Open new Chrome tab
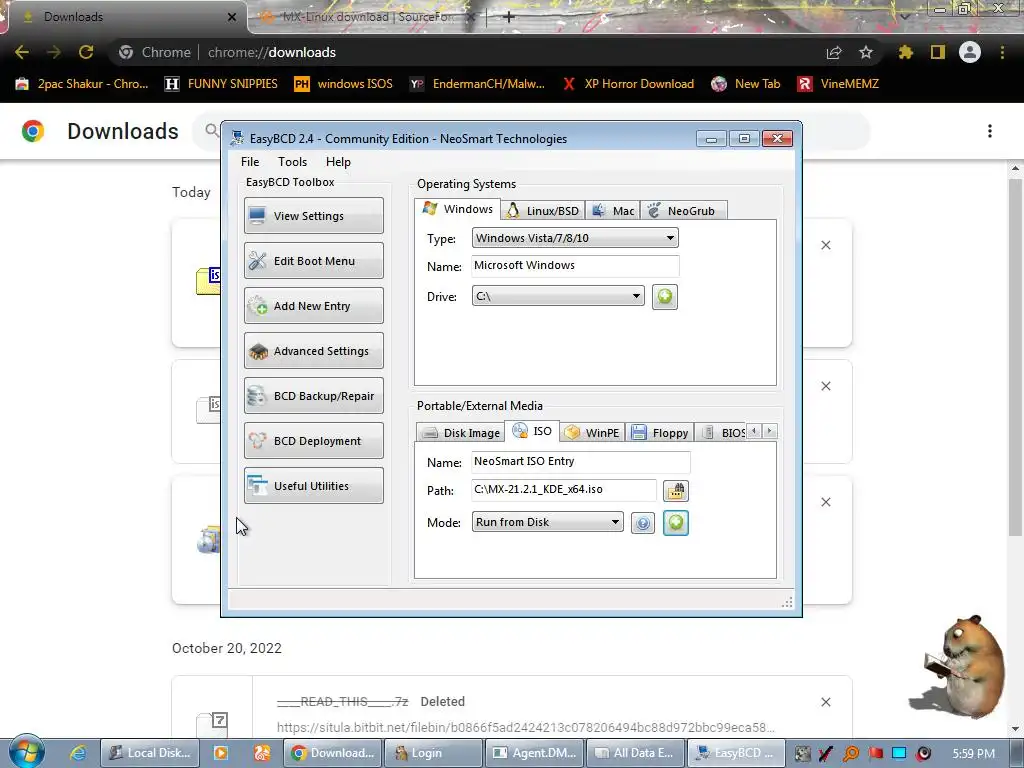Image resolution: width=1024 pixels, height=768 pixels. [509, 17]
